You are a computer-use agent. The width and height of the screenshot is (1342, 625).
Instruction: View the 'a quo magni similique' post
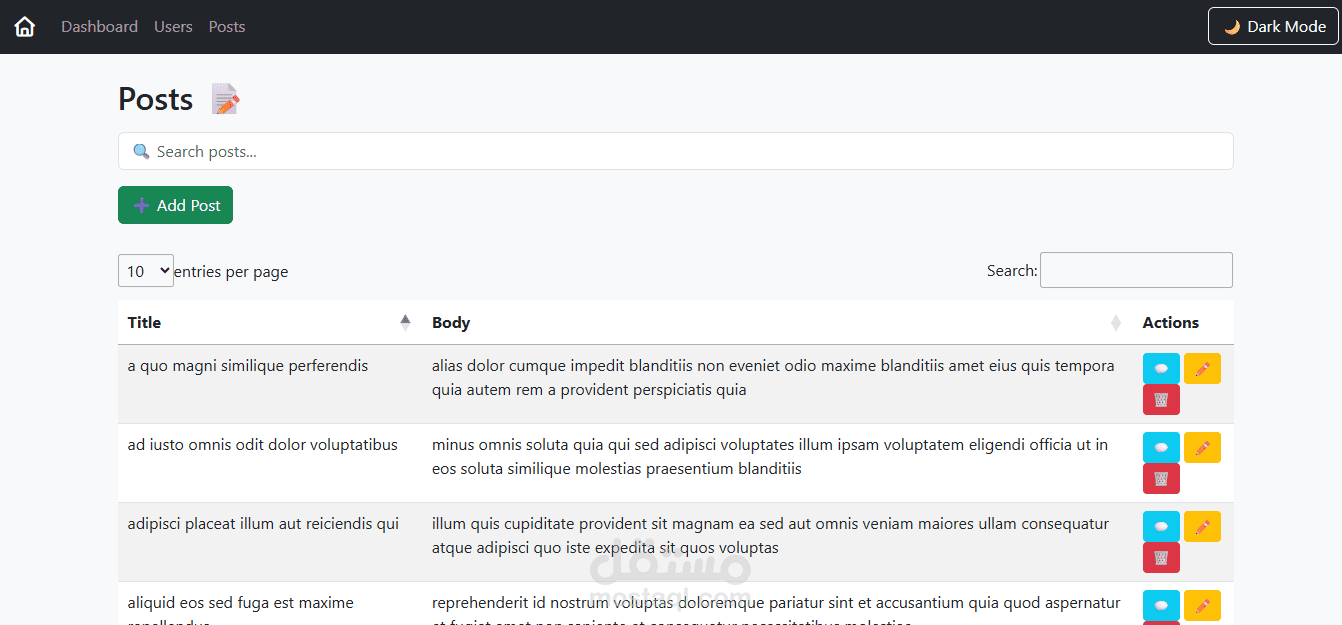[x=1161, y=369]
